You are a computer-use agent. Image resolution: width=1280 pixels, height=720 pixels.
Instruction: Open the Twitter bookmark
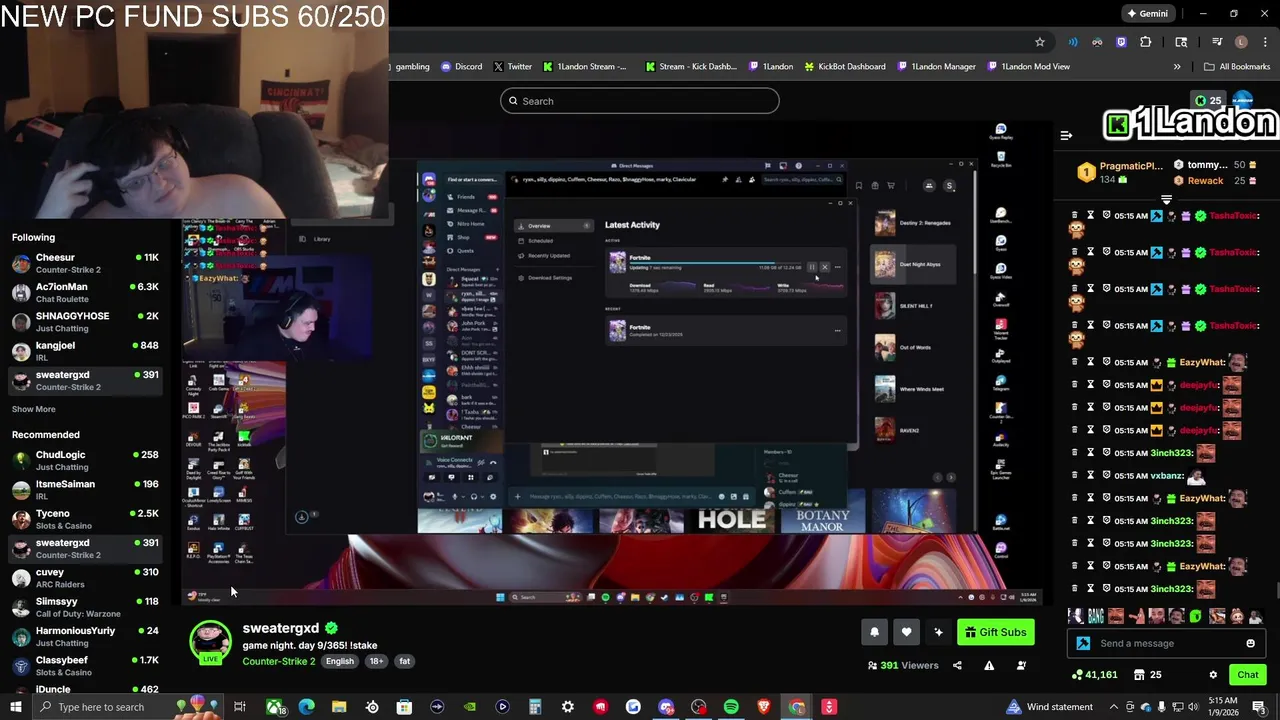pyautogui.click(x=513, y=67)
